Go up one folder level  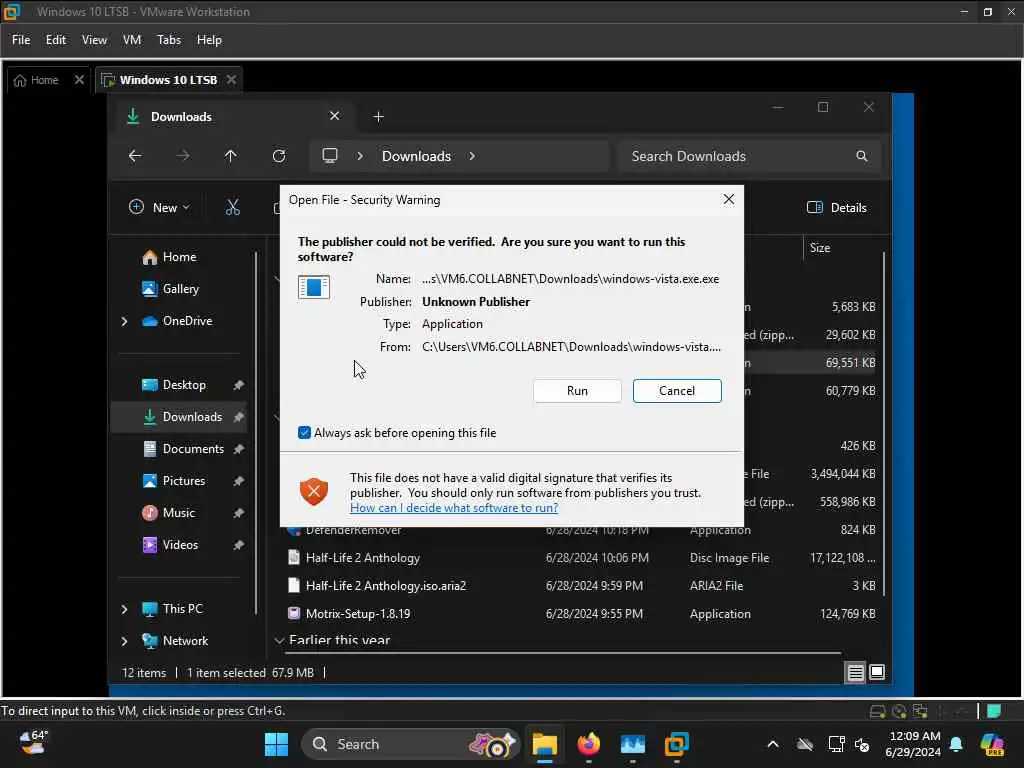(231, 156)
